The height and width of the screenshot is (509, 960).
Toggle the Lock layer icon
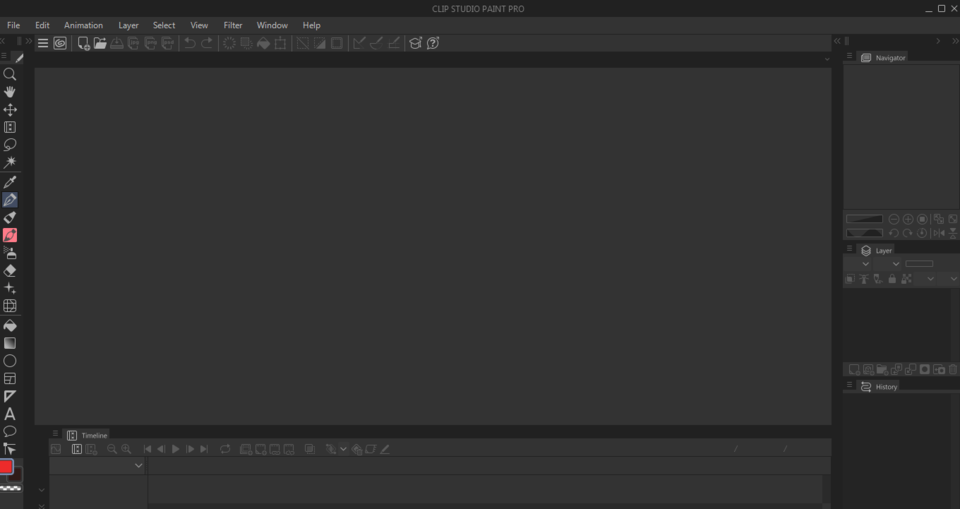[891, 279]
